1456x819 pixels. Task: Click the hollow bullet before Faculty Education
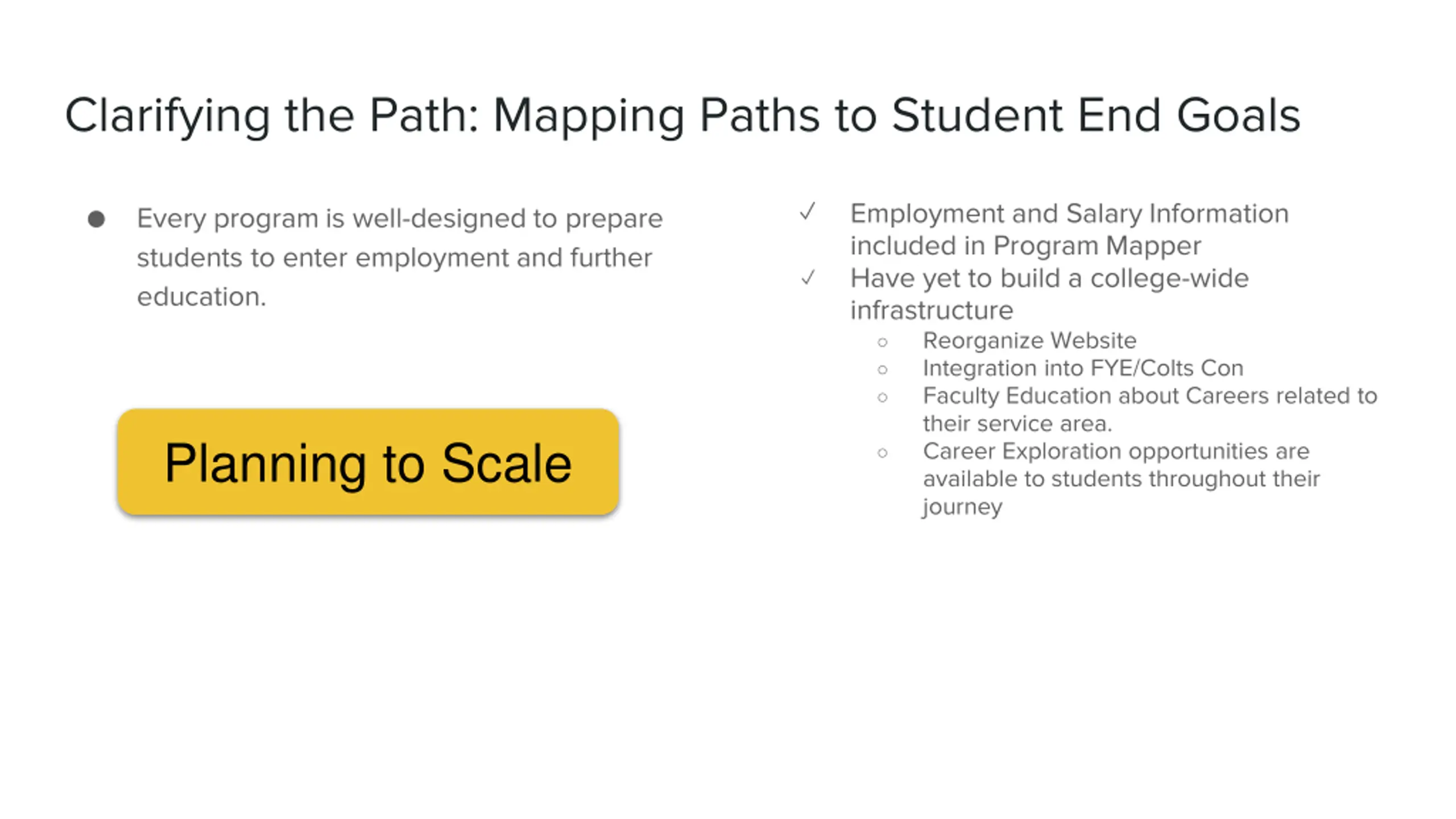pos(882,397)
